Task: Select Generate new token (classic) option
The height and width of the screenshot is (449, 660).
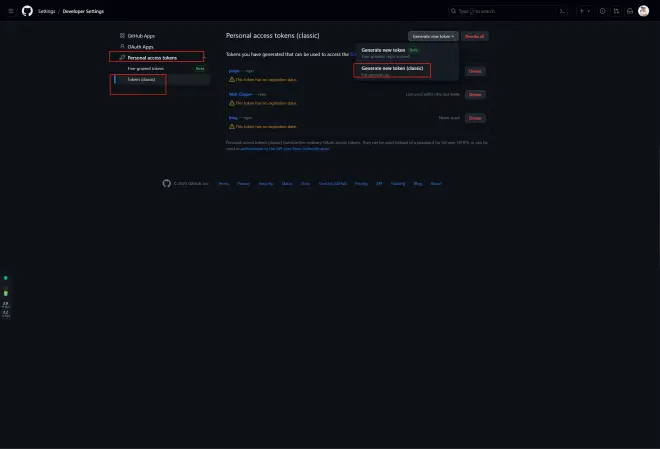Action: click(393, 68)
